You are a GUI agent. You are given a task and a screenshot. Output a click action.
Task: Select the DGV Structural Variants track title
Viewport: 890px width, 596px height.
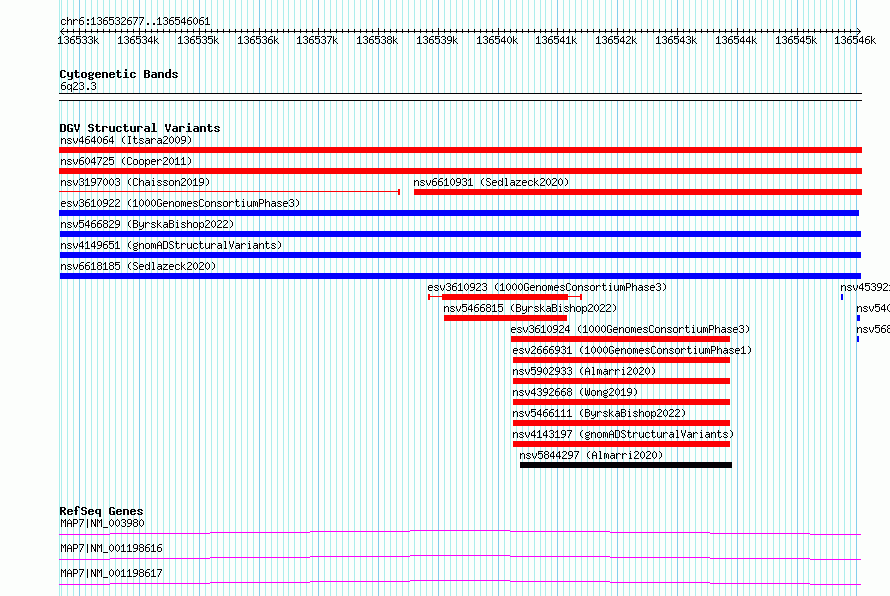click(140, 128)
